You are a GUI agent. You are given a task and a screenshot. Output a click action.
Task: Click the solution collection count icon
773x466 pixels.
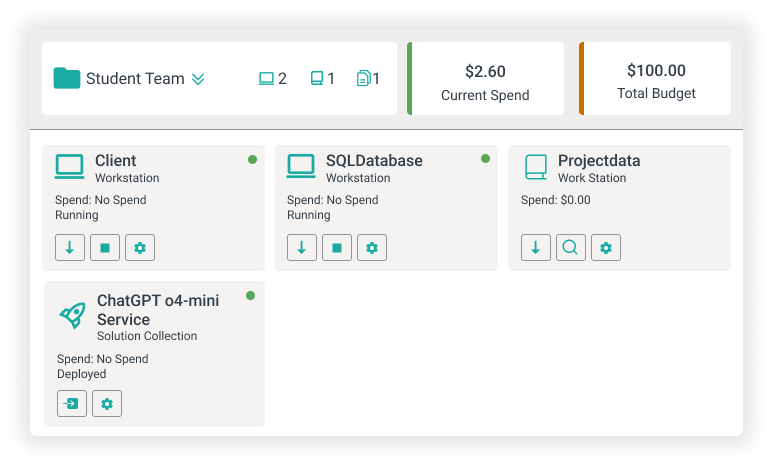[363, 78]
